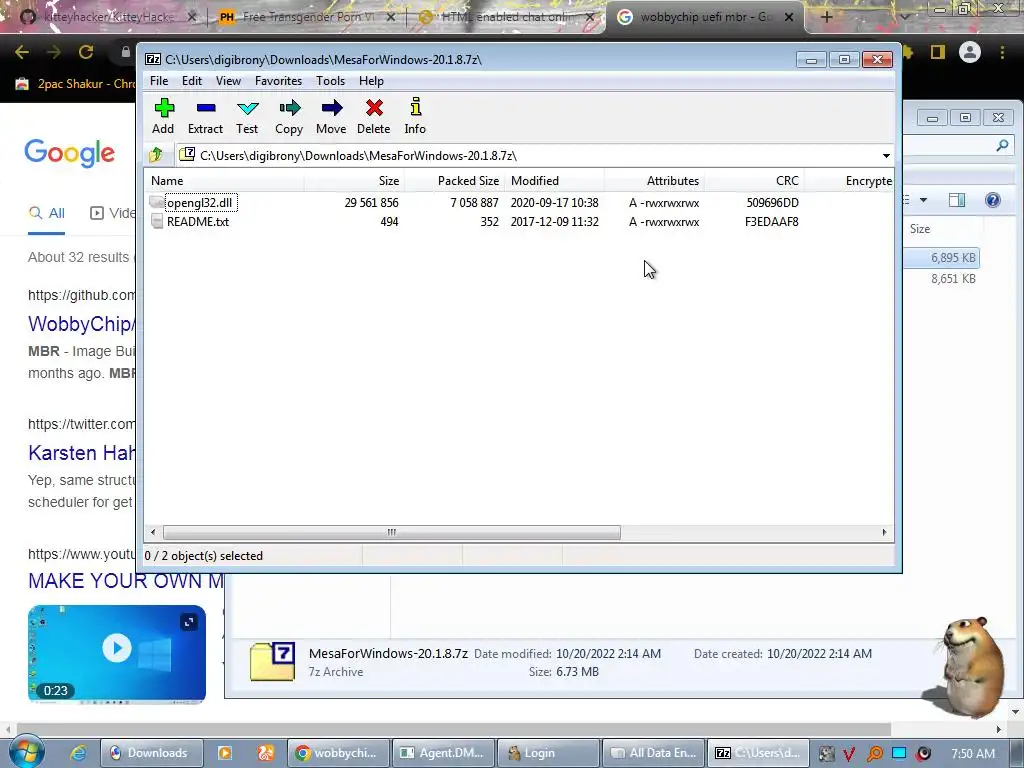This screenshot has height=768, width=1024.
Task: Click the Explorer help question mark icon
Action: (993, 200)
